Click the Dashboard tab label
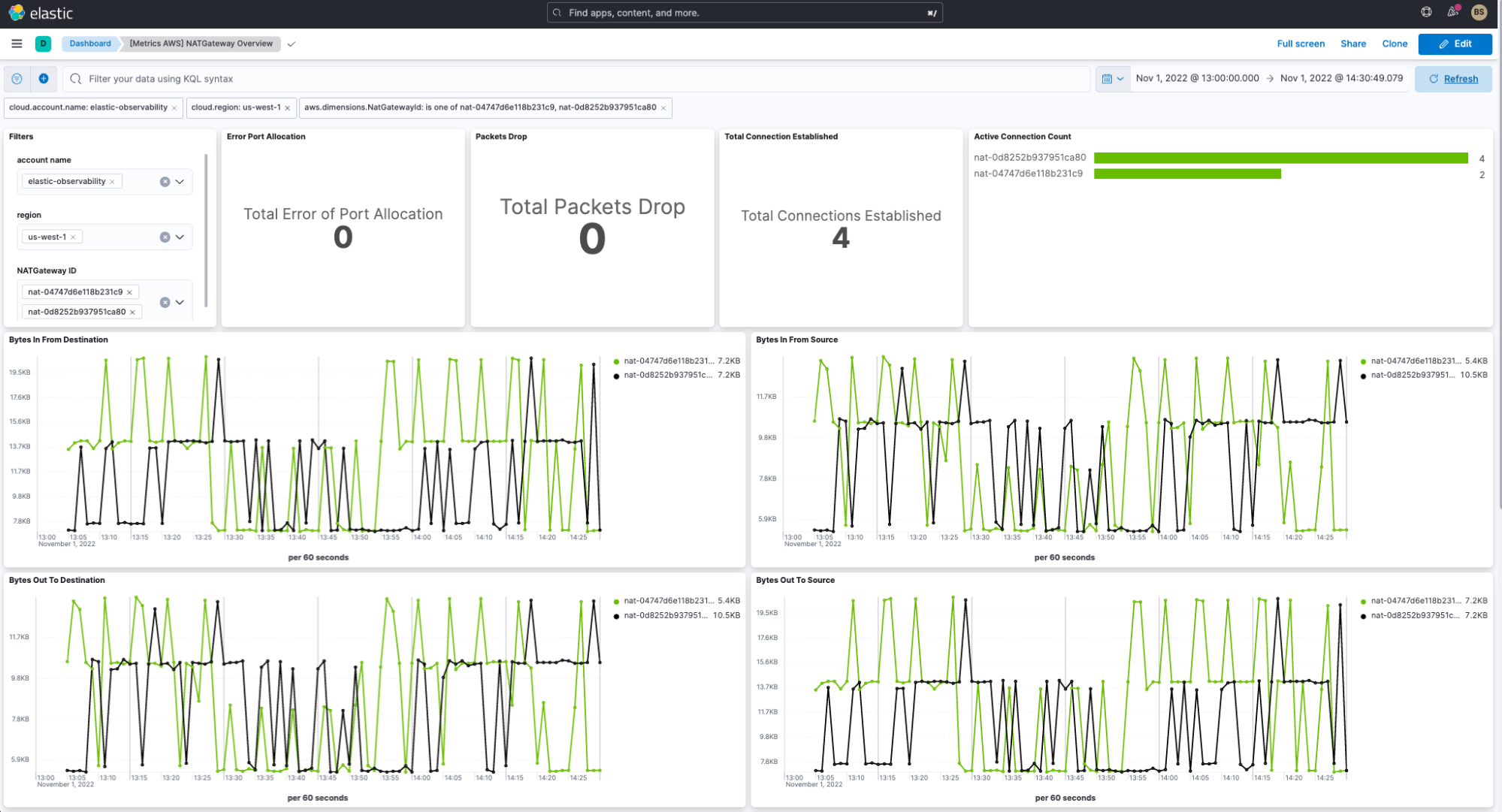Image resolution: width=1502 pixels, height=812 pixels. coord(90,43)
